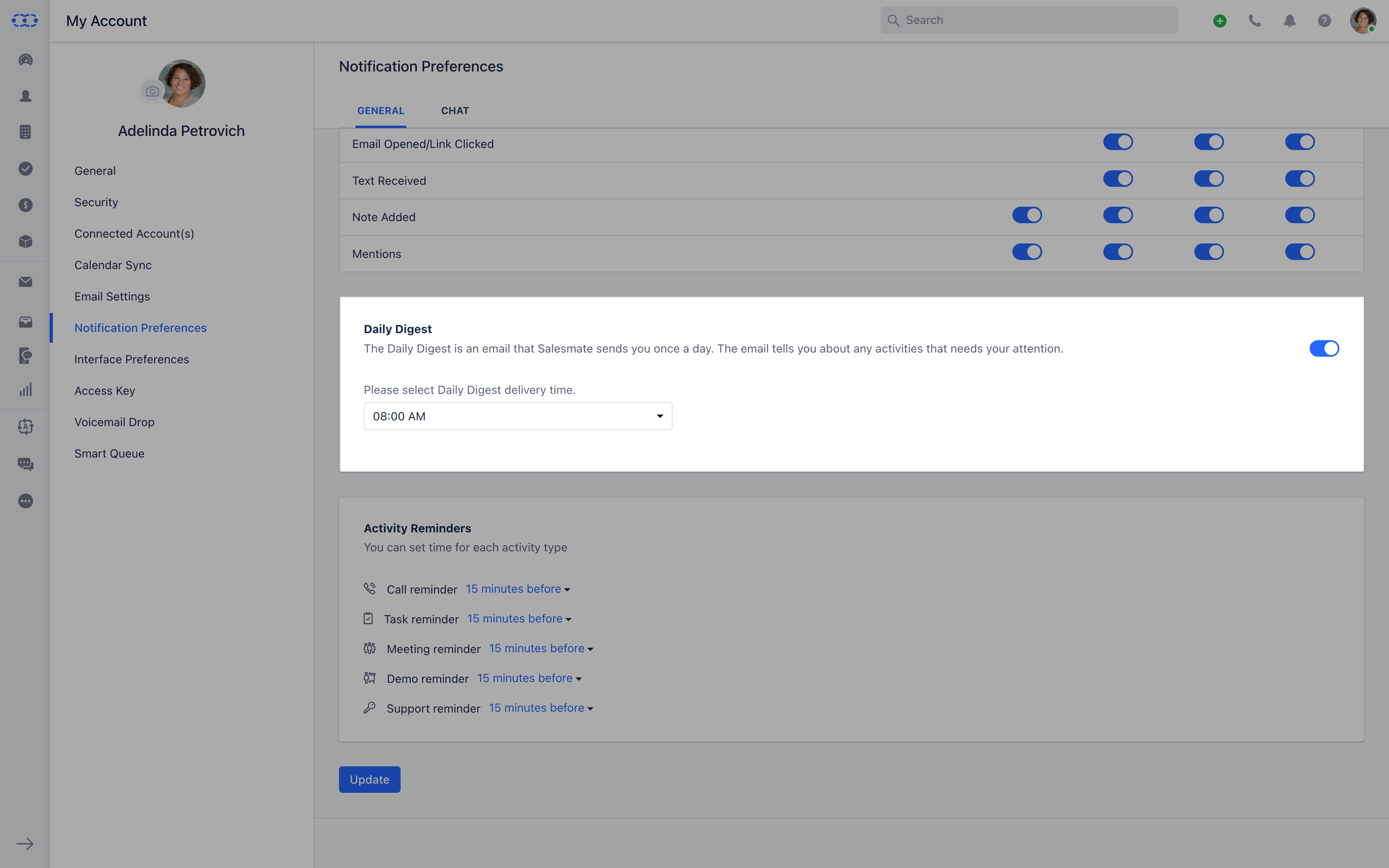Open Security in account menu
Viewport: 1389px width, 868px height.
point(96,202)
